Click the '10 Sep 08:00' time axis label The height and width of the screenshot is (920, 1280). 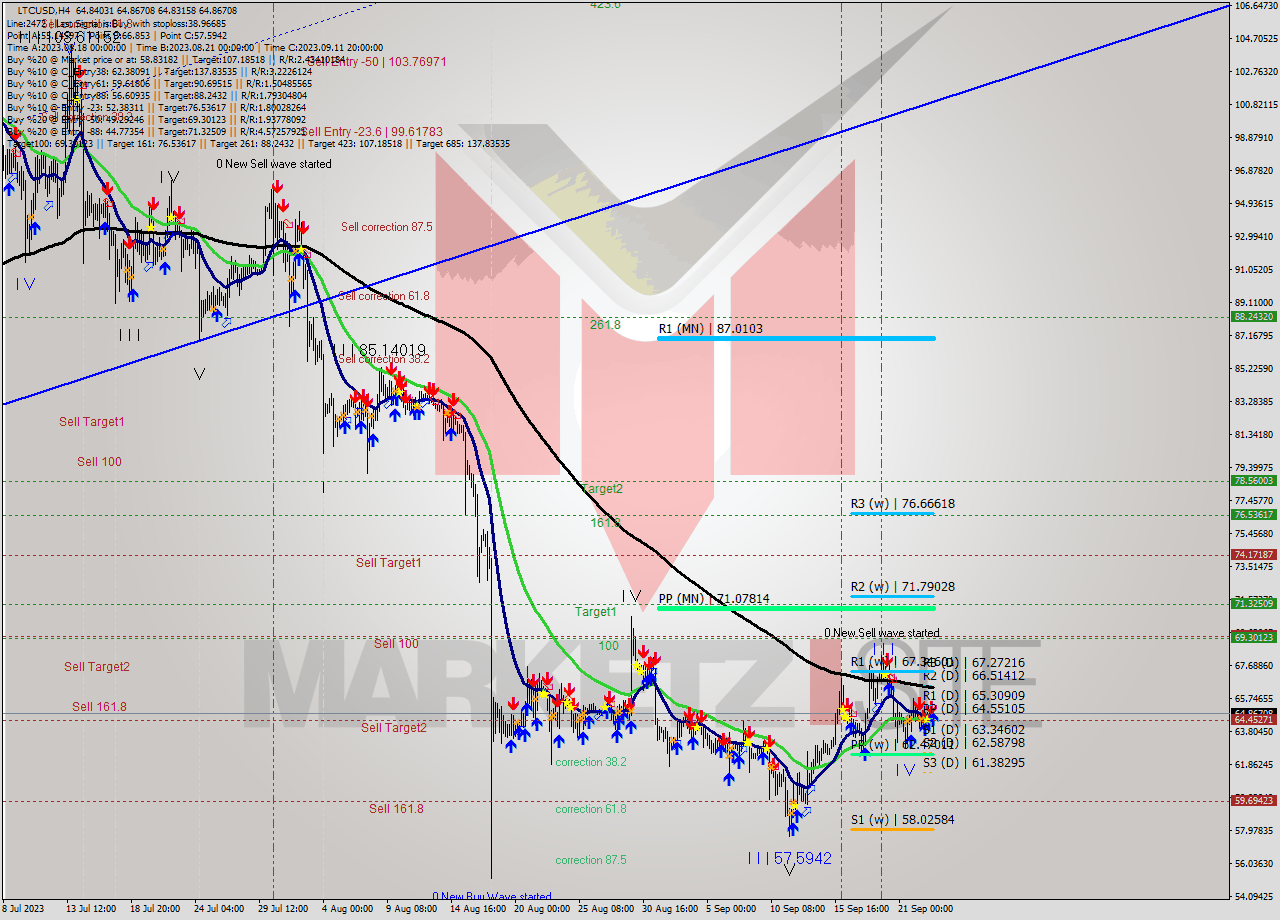[799, 910]
